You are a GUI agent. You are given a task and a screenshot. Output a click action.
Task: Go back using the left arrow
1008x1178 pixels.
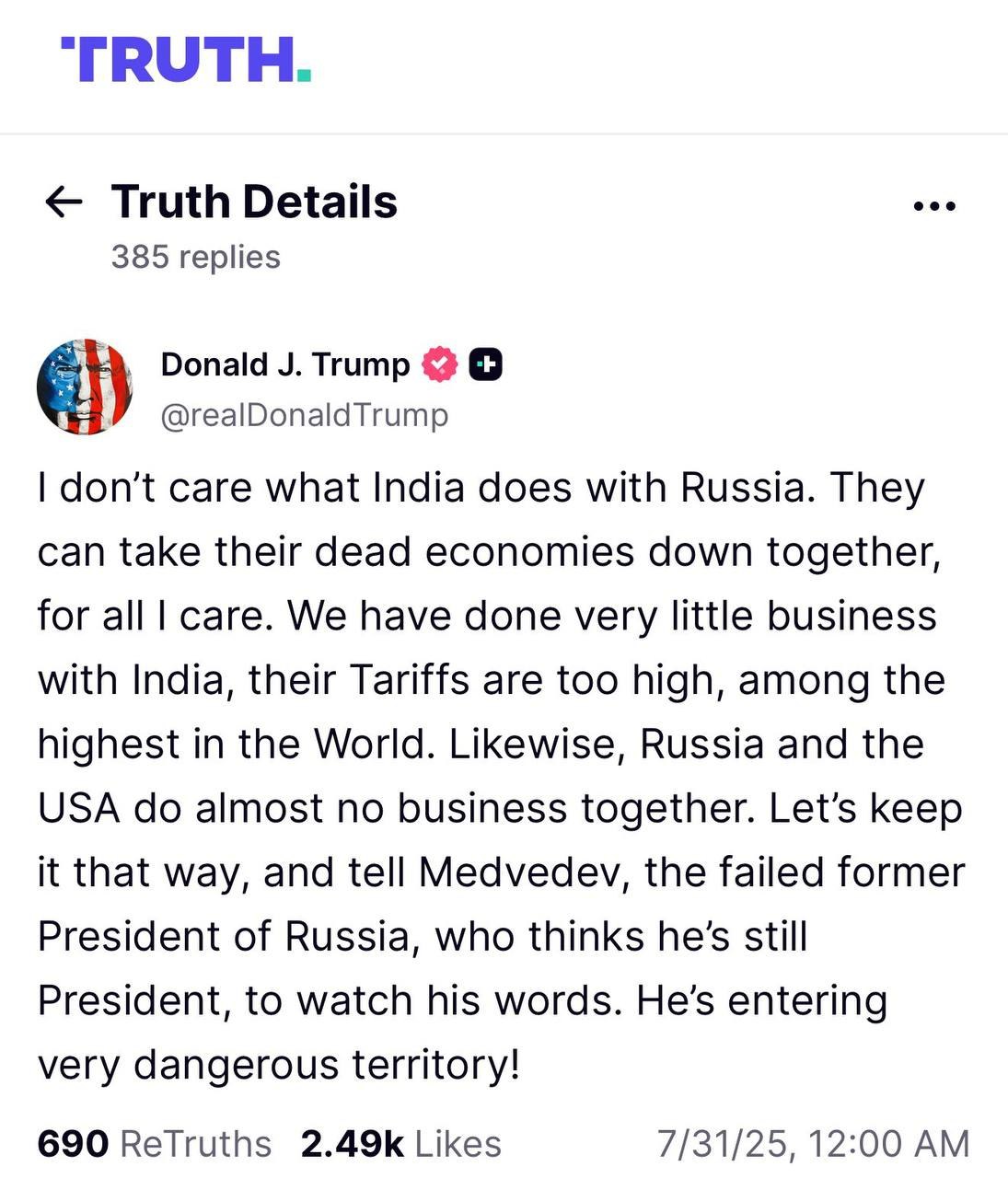point(64,202)
